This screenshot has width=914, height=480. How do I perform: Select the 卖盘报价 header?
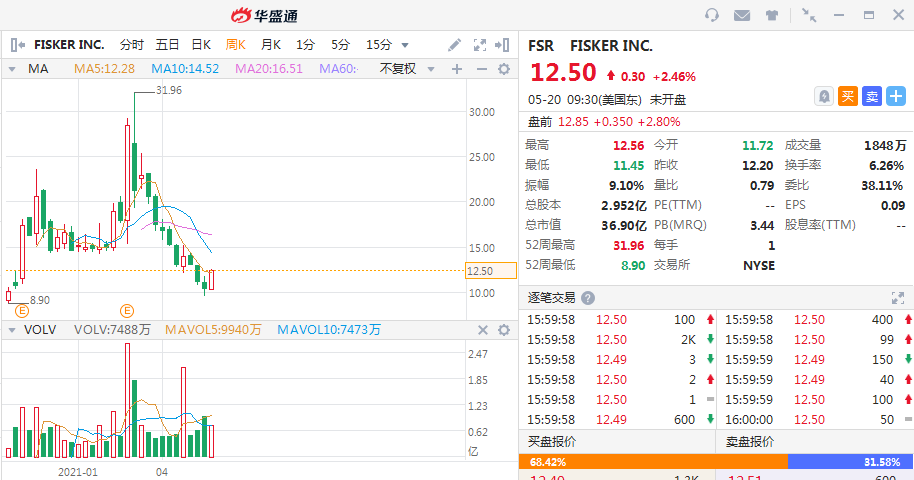pos(750,442)
